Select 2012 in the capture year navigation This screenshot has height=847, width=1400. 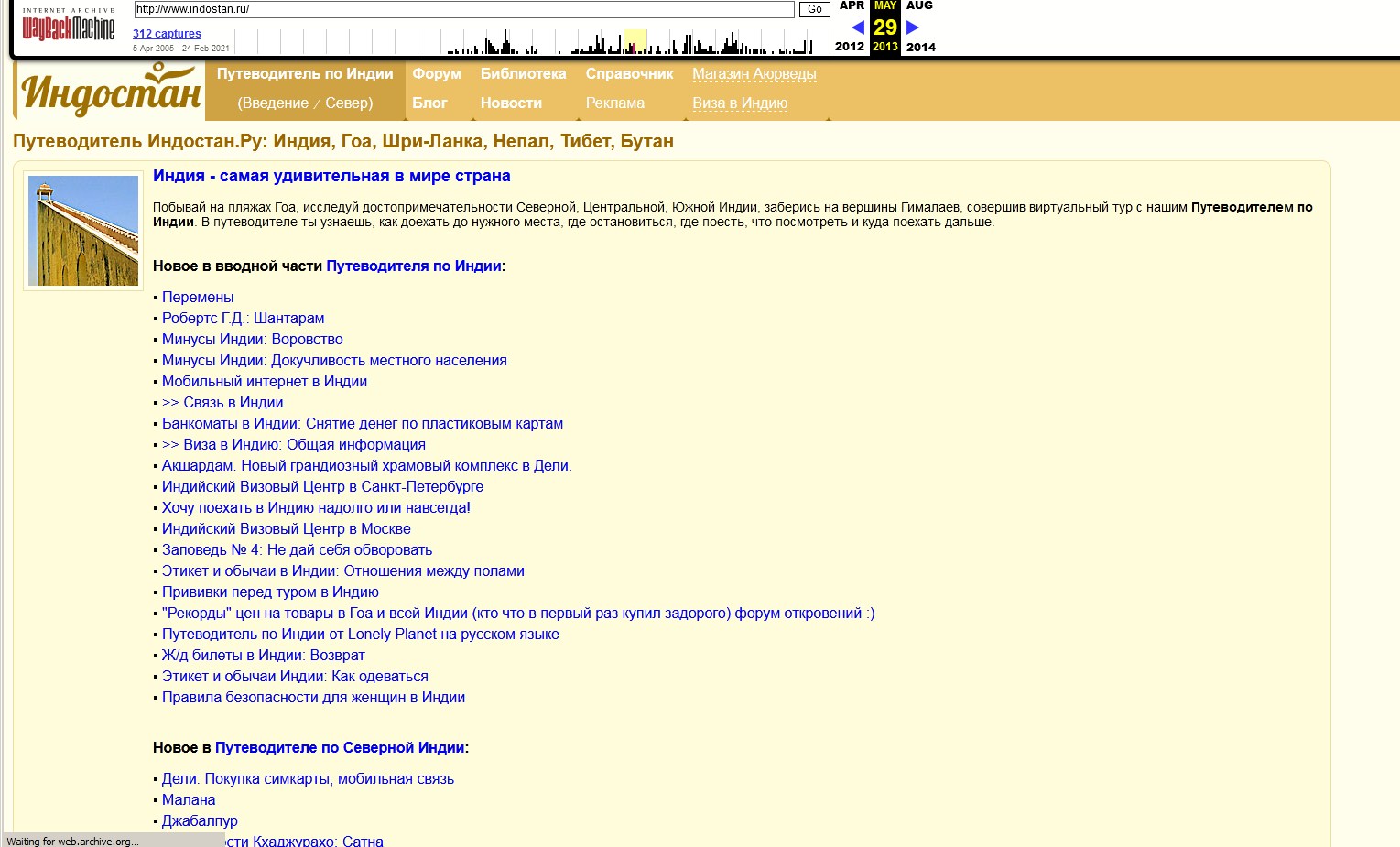pos(849,47)
